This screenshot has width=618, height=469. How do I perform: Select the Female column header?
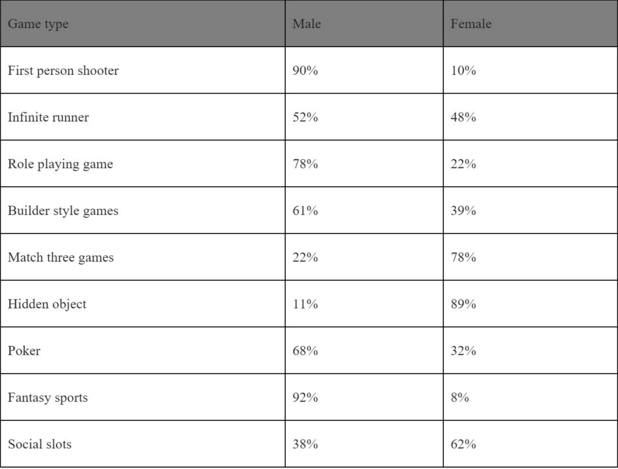point(471,24)
